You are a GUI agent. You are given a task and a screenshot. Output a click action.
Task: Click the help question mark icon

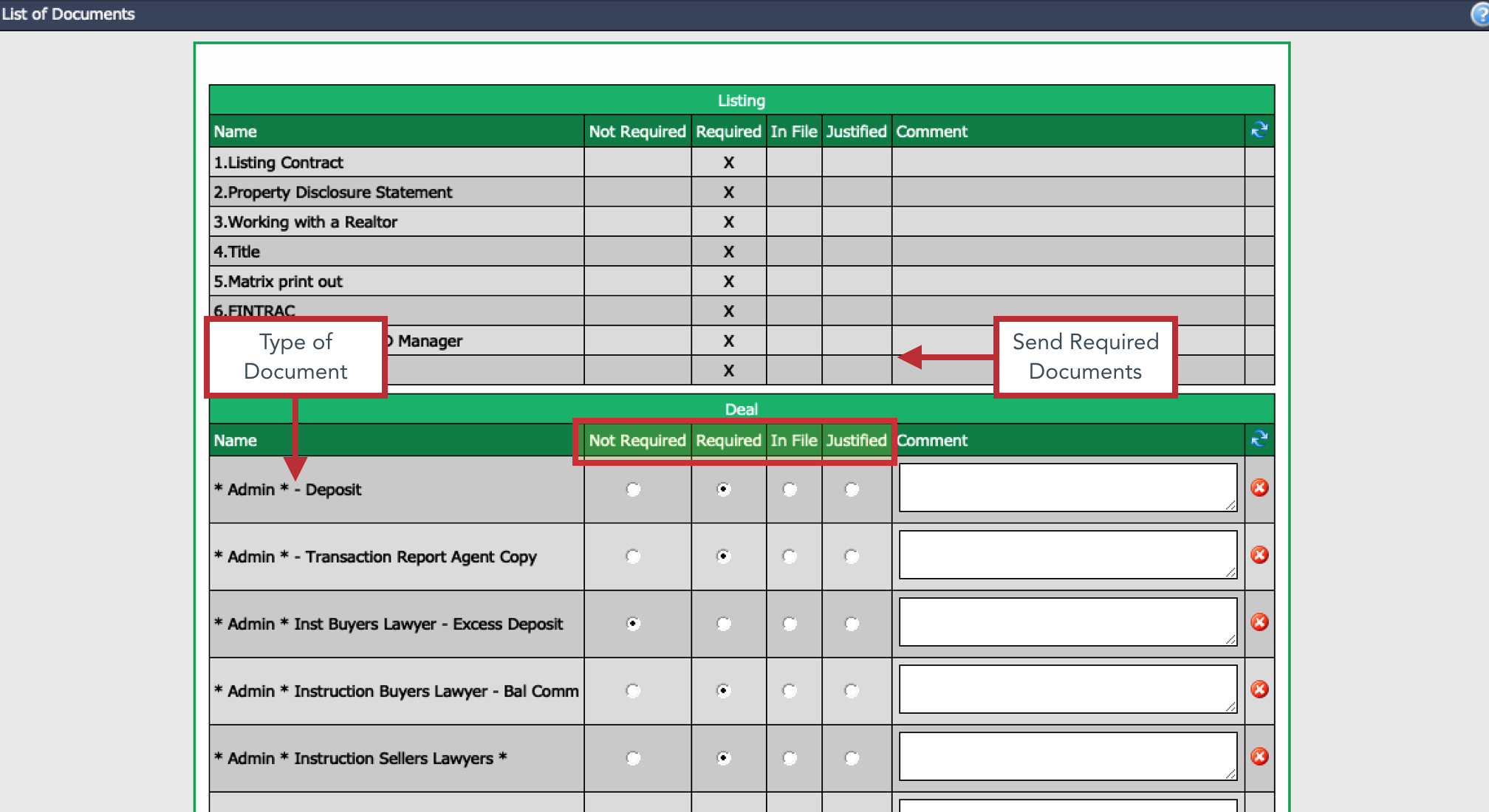[1481, 14]
